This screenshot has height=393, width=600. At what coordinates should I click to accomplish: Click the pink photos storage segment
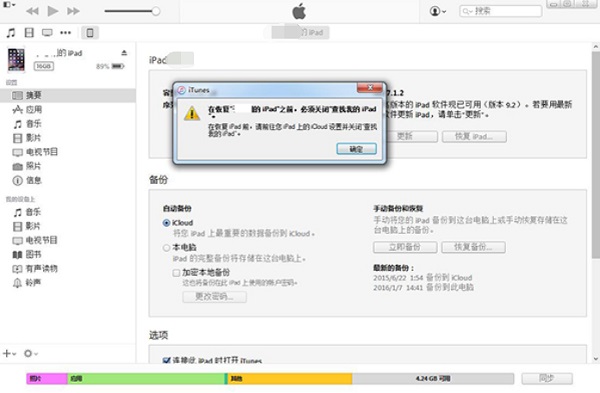pos(47,378)
